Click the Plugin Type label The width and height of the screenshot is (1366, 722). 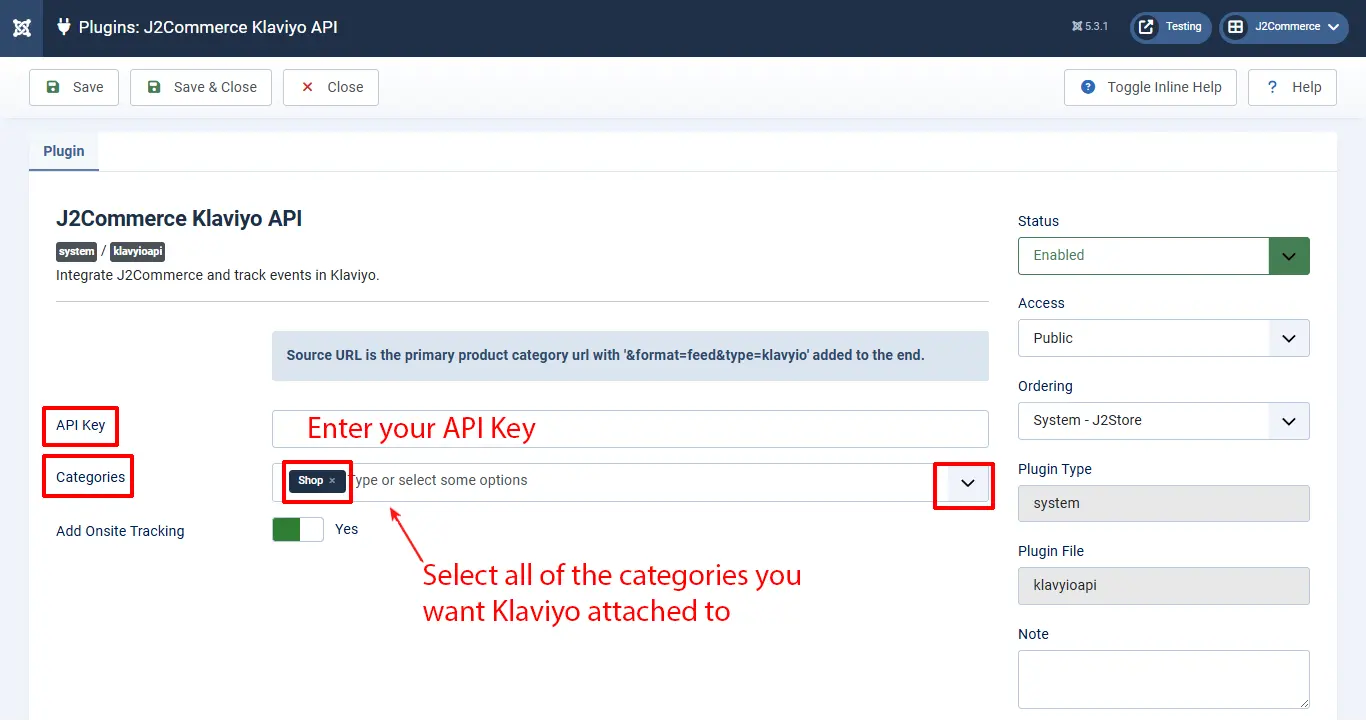coord(1055,469)
